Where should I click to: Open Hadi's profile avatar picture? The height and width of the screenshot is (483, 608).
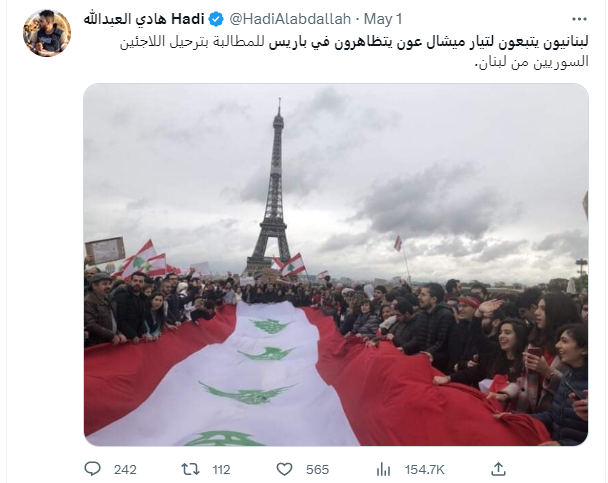[x=47, y=33]
